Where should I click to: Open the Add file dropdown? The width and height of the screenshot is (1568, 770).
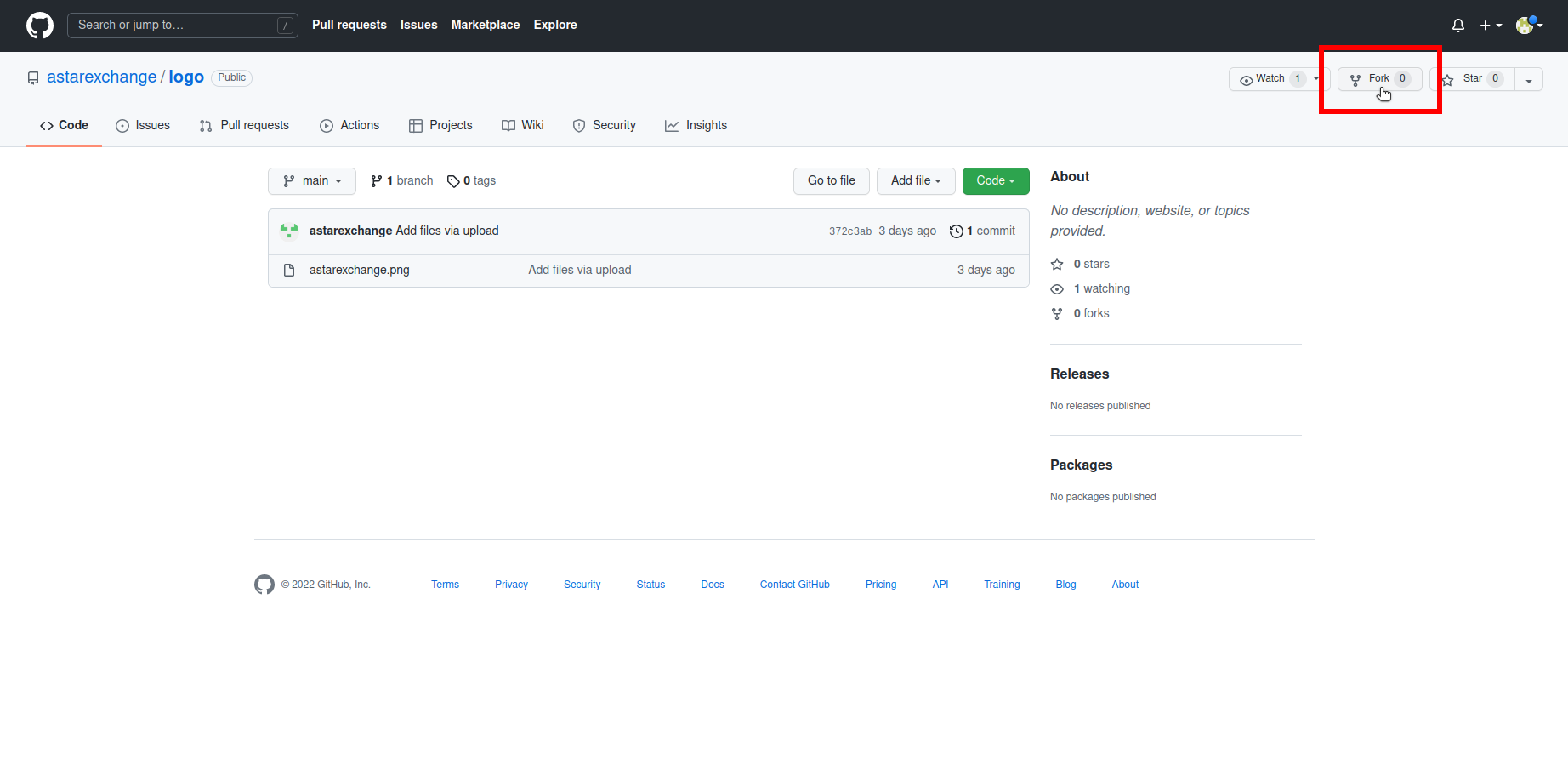916,180
